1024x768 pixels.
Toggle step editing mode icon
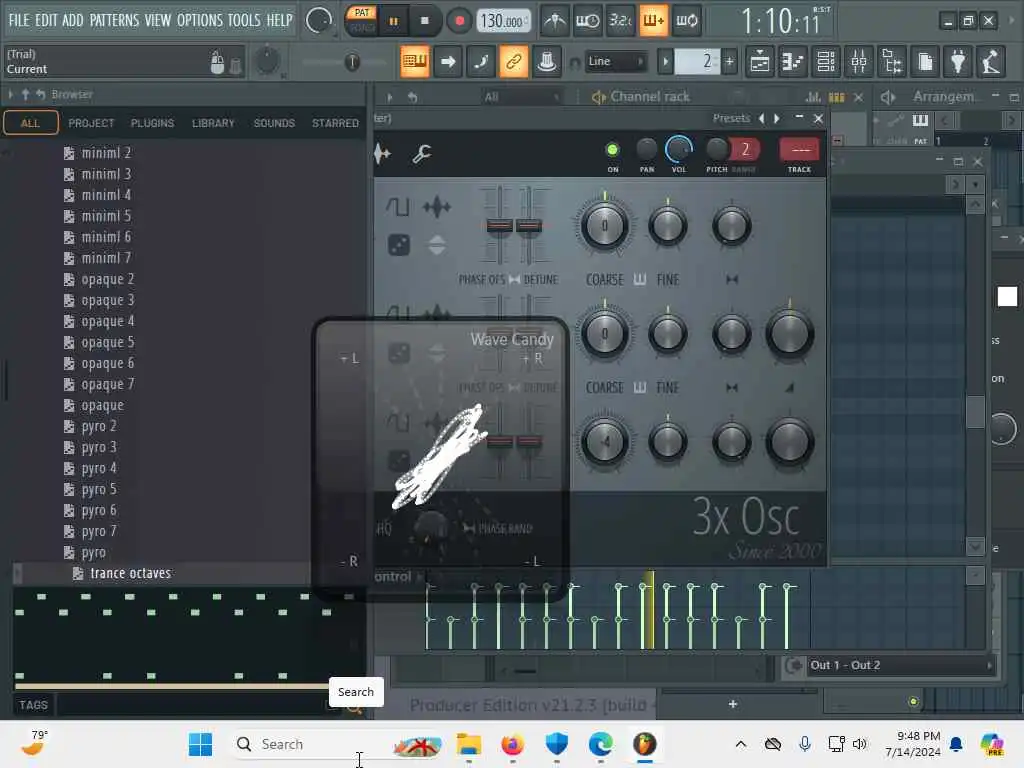coord(481,62)
